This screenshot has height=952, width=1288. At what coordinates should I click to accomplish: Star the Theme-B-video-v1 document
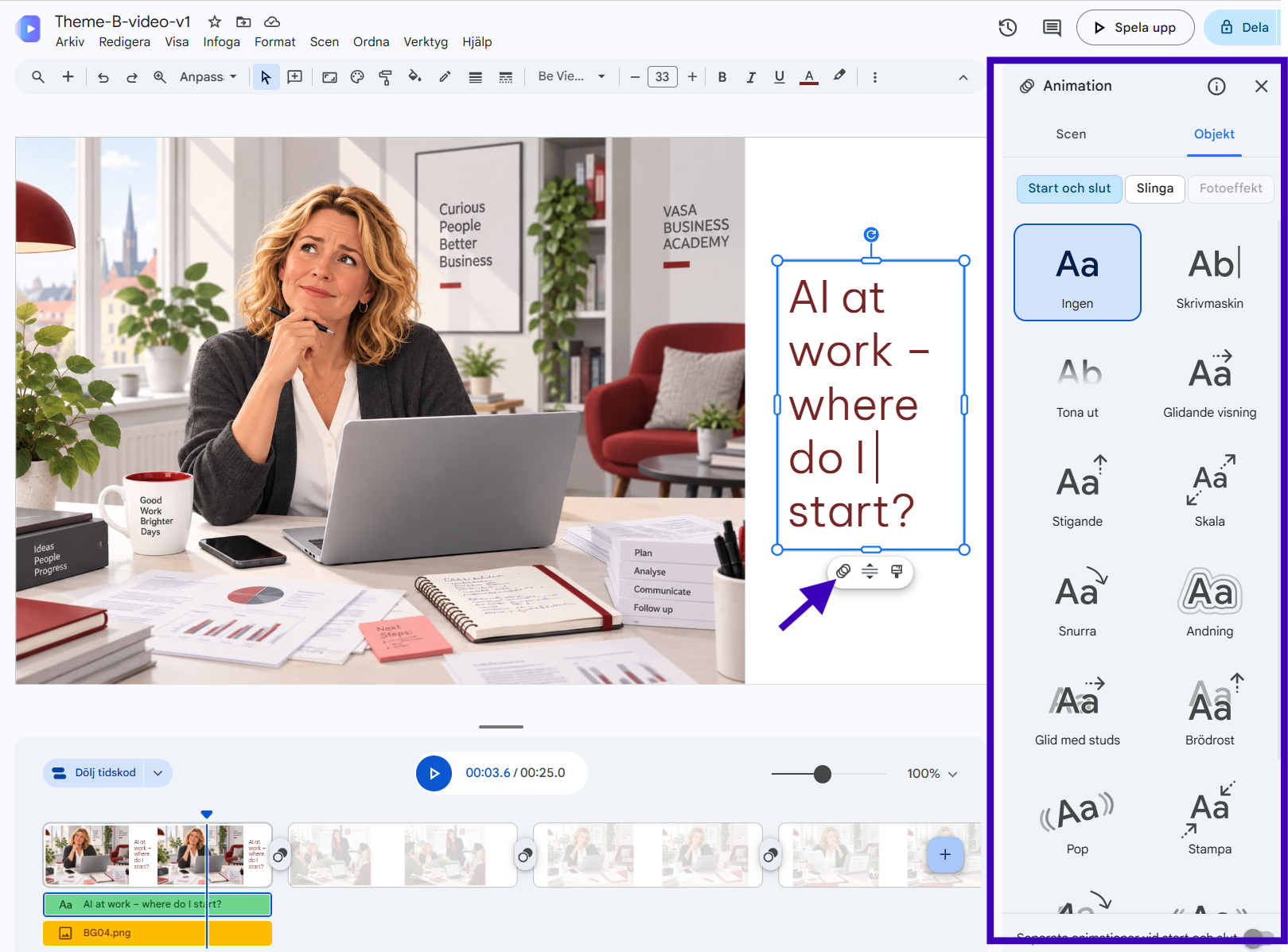point(215,21)
